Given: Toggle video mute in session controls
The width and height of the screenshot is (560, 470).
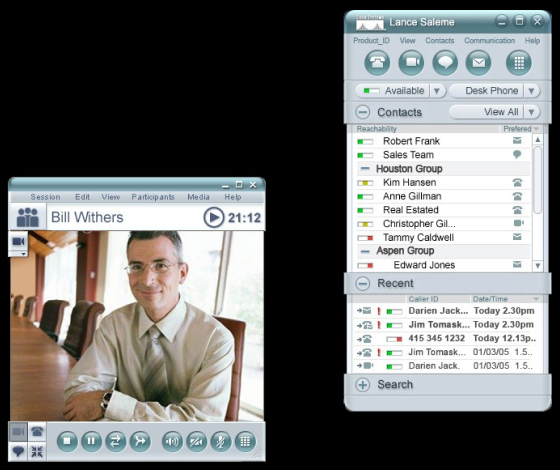Looking at the screenshot, I should point(196,441).
